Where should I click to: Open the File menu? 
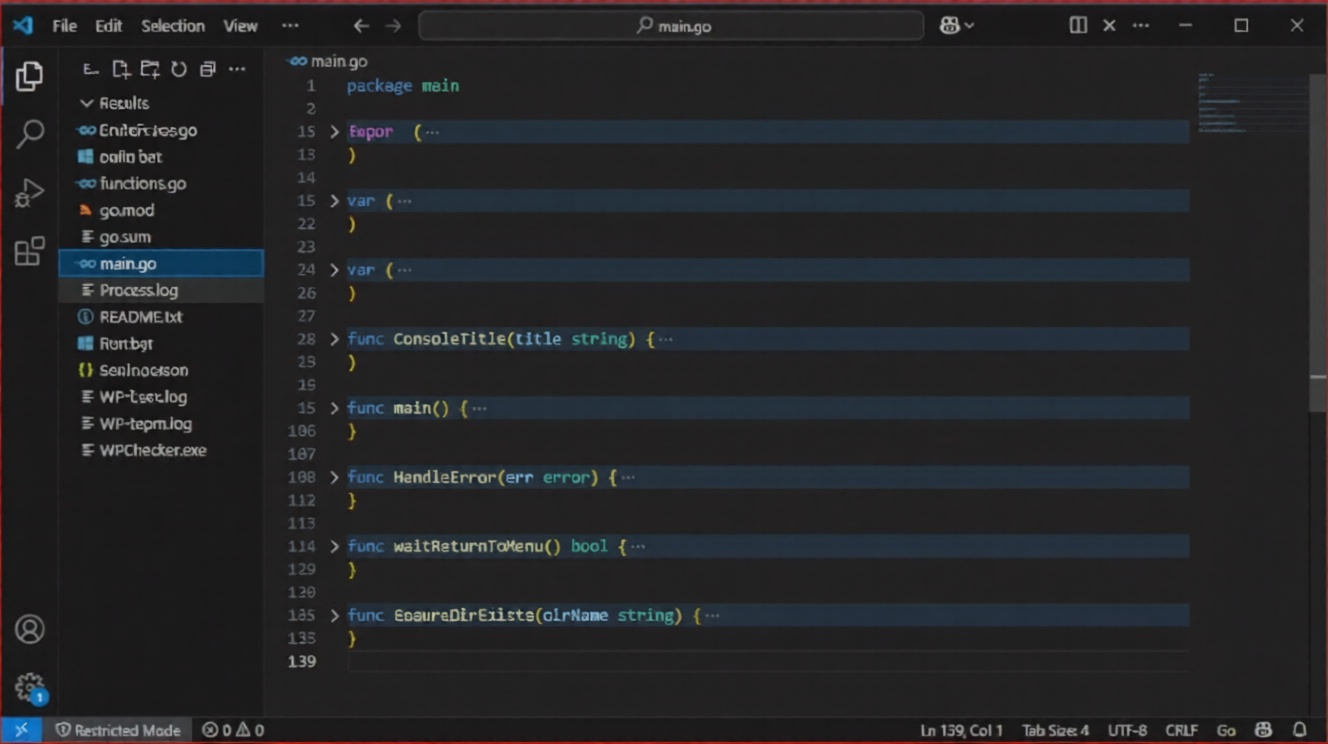(64, 26)
